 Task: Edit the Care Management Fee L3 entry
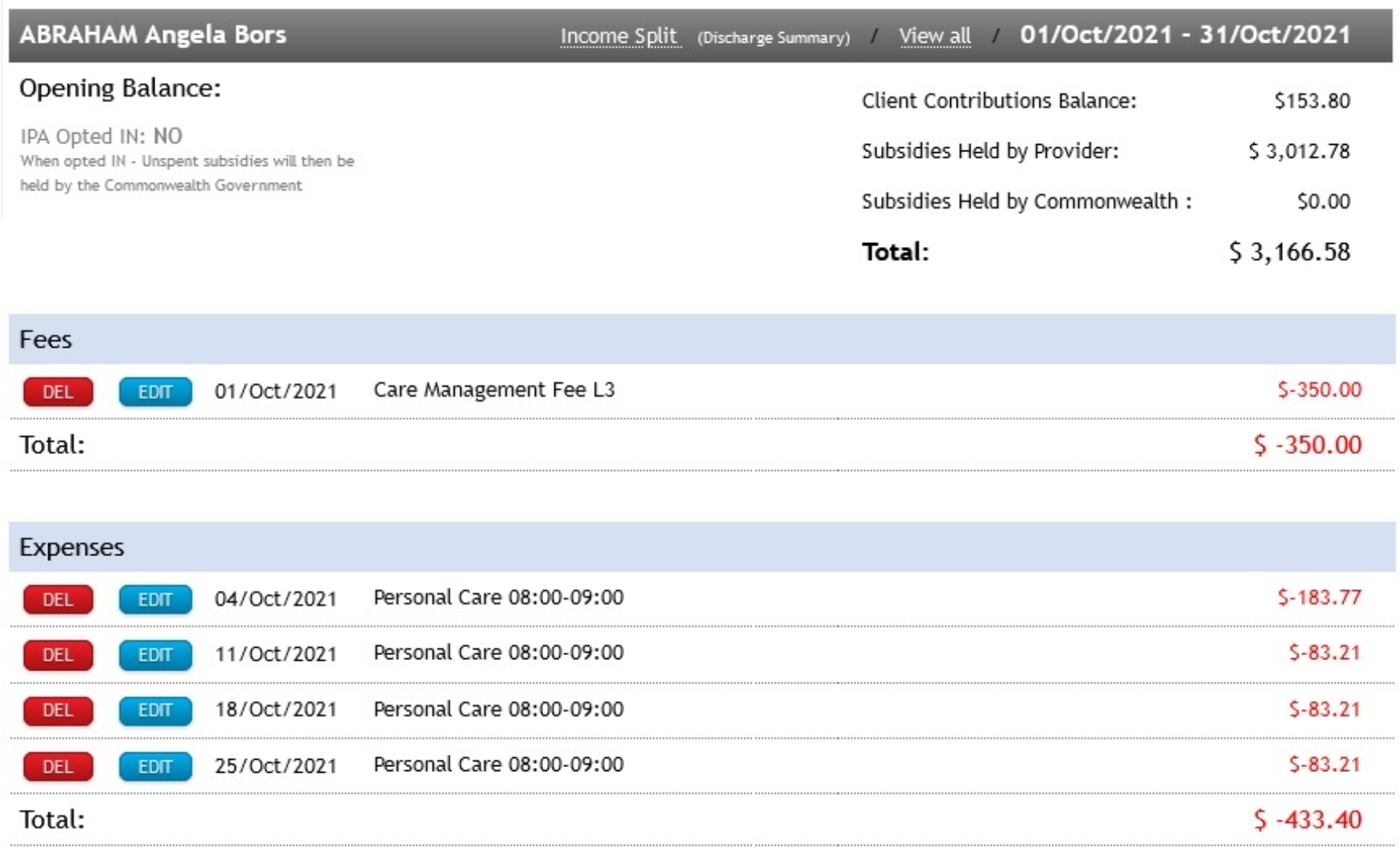point(155,392)
